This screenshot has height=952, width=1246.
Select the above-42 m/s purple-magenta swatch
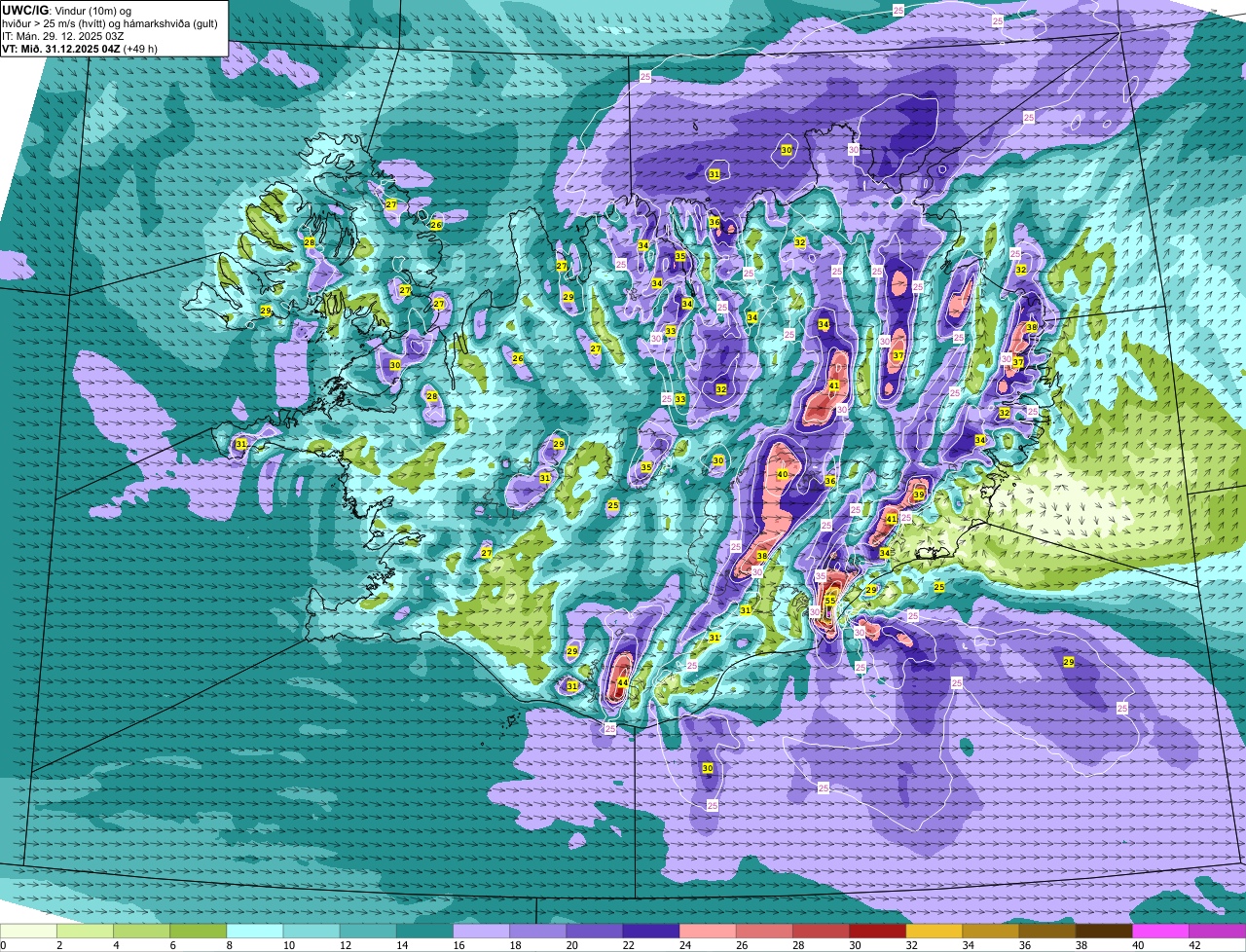pyautogui.click(x=1217, y=932)
